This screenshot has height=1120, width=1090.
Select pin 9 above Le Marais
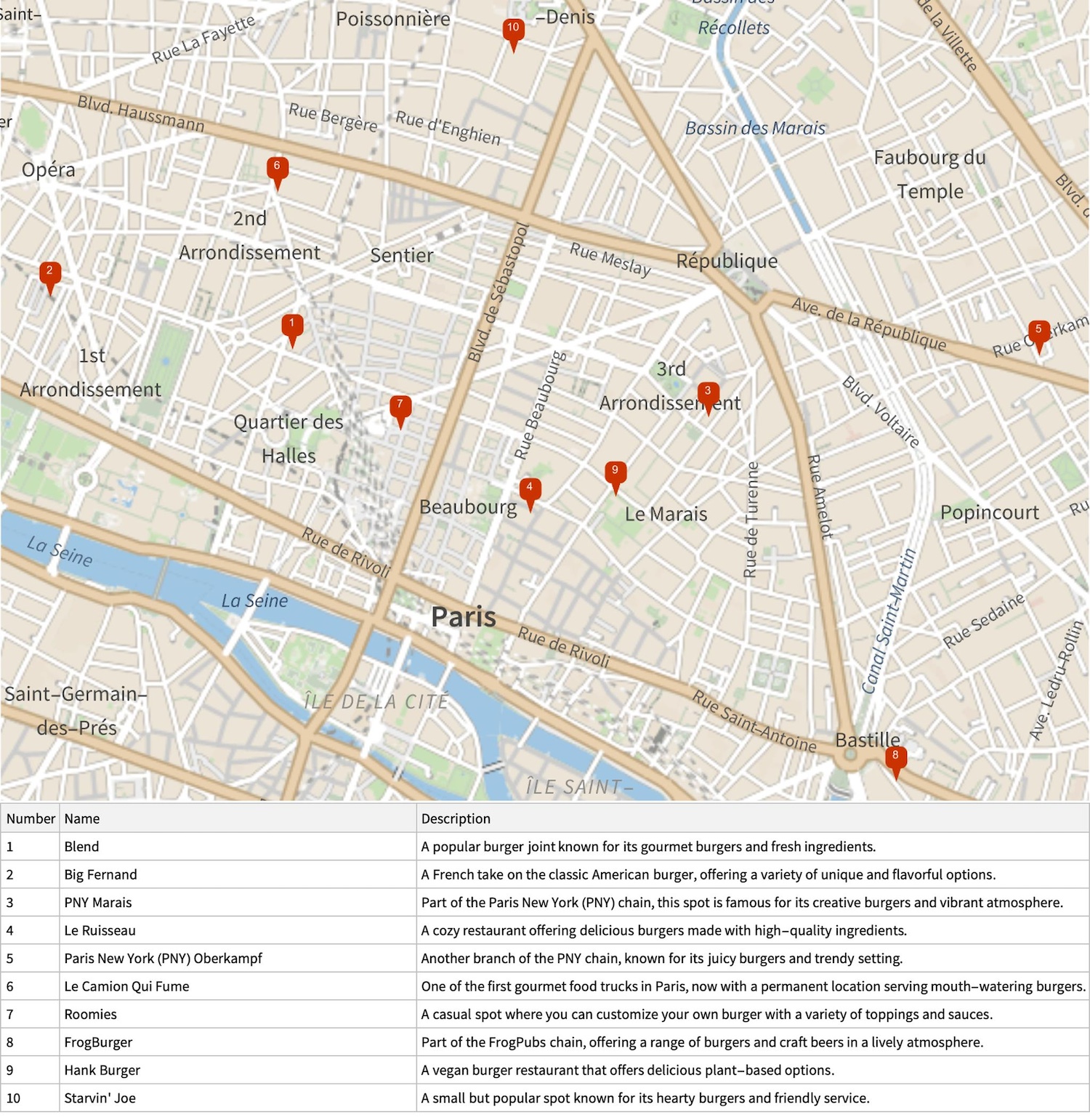click(615, 474)
